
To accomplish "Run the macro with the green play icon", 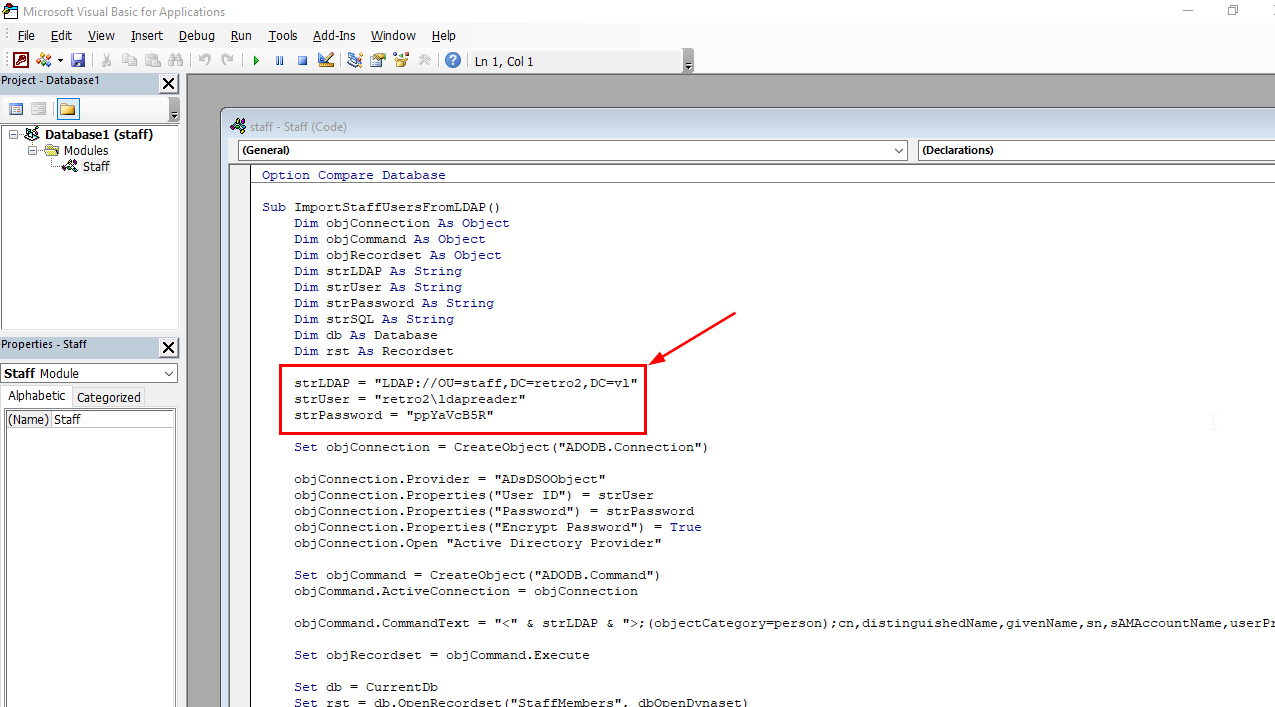I will (x=256, y=61).
